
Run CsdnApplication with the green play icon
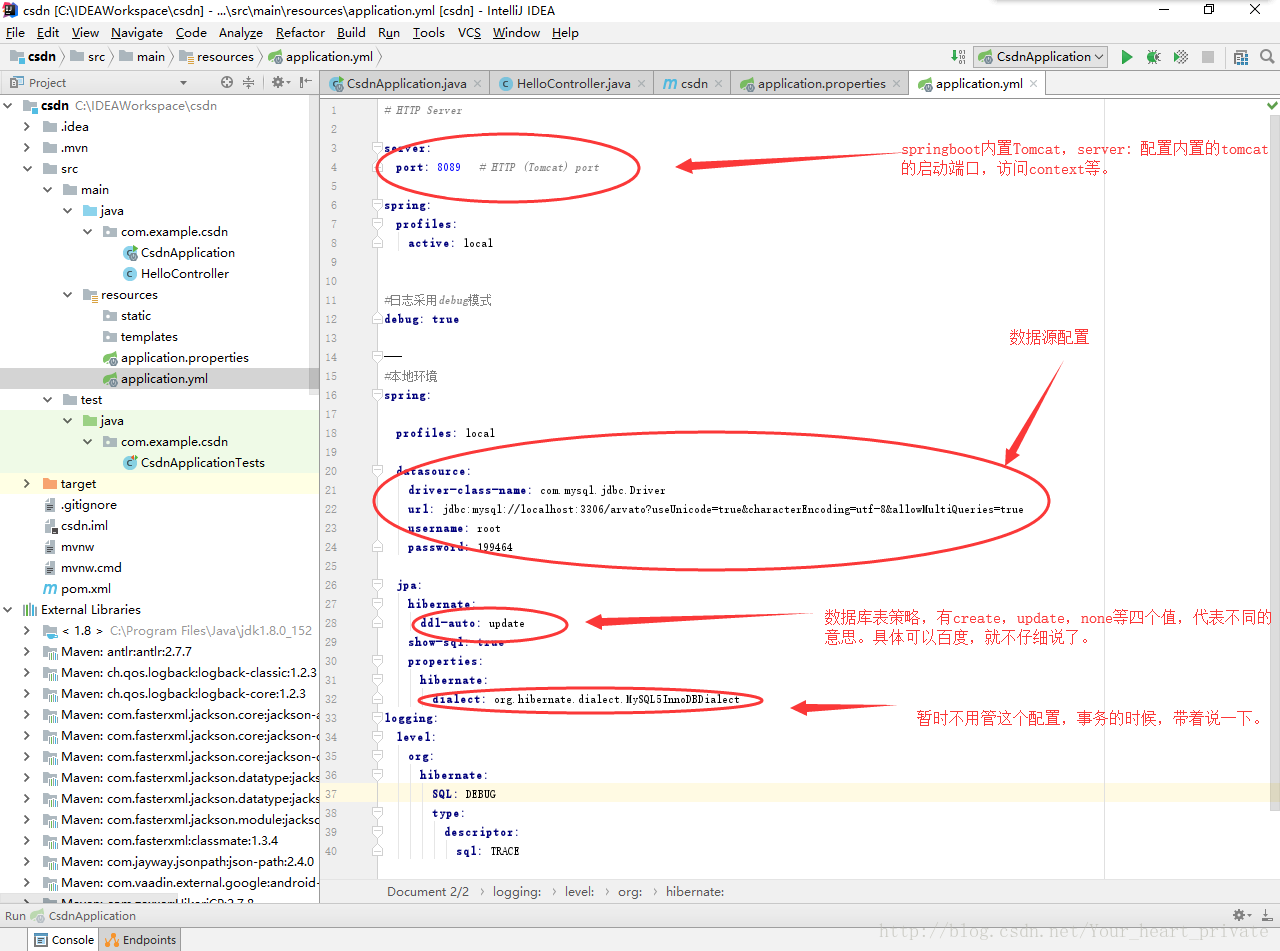(x=1127, y=57)
